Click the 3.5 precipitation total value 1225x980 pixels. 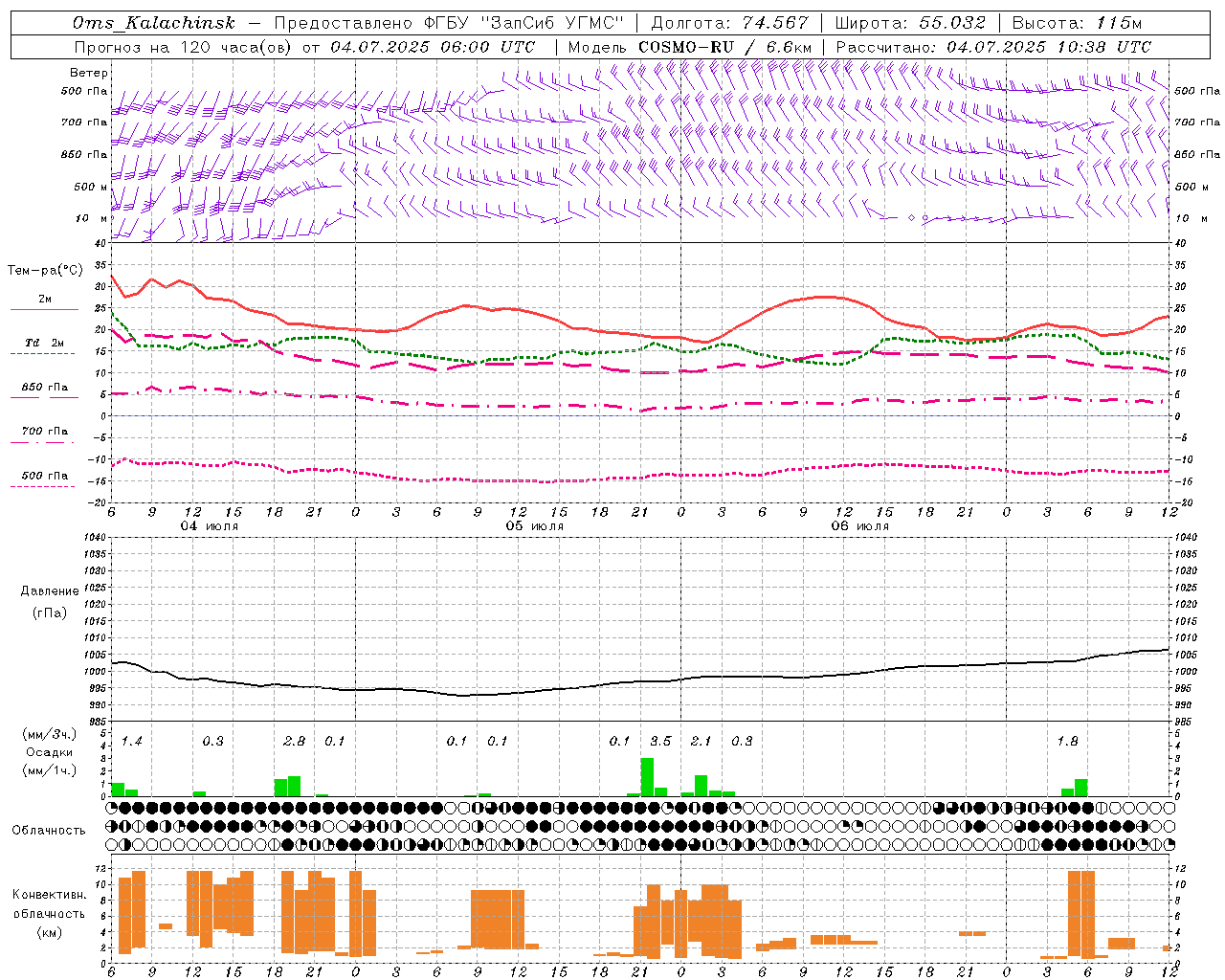[660, 742]
